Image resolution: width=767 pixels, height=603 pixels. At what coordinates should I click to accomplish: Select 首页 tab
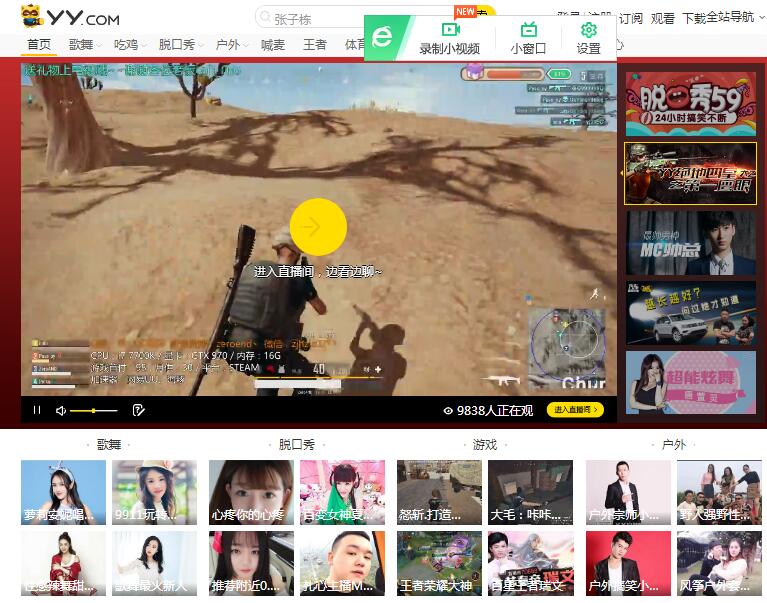point(39,45)
